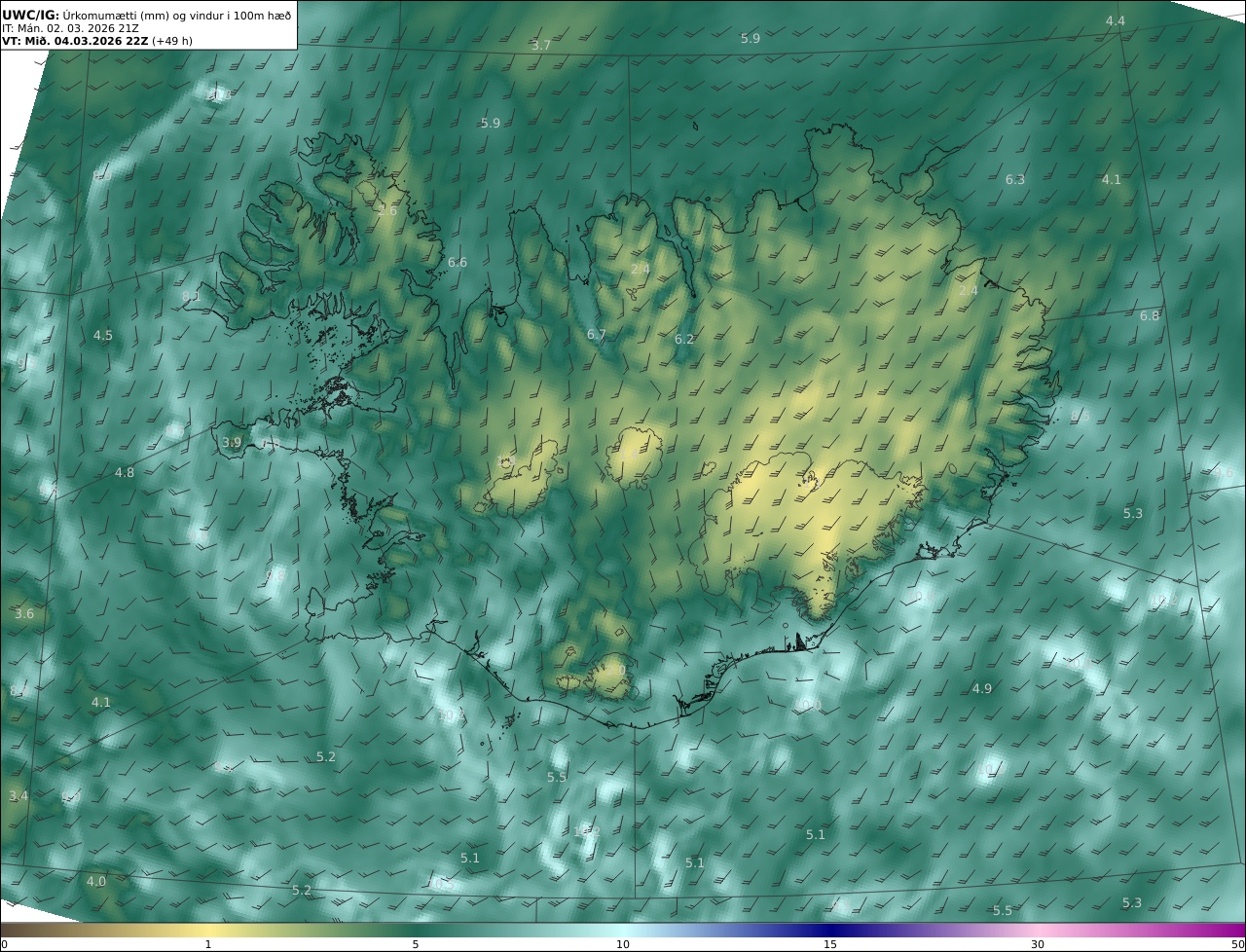This screenshot has height=952, width=1246.
Task: Click the valid time 'VT: Mið. 04.03.2026 22Z'
Action: pos(75,41)
